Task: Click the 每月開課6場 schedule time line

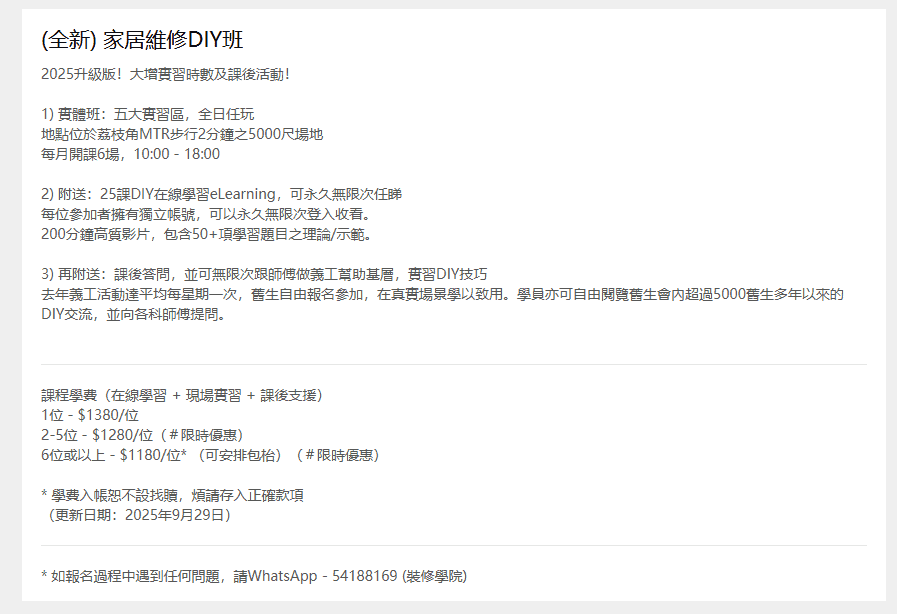Action: pyautogui.click(x=130, y=155)
